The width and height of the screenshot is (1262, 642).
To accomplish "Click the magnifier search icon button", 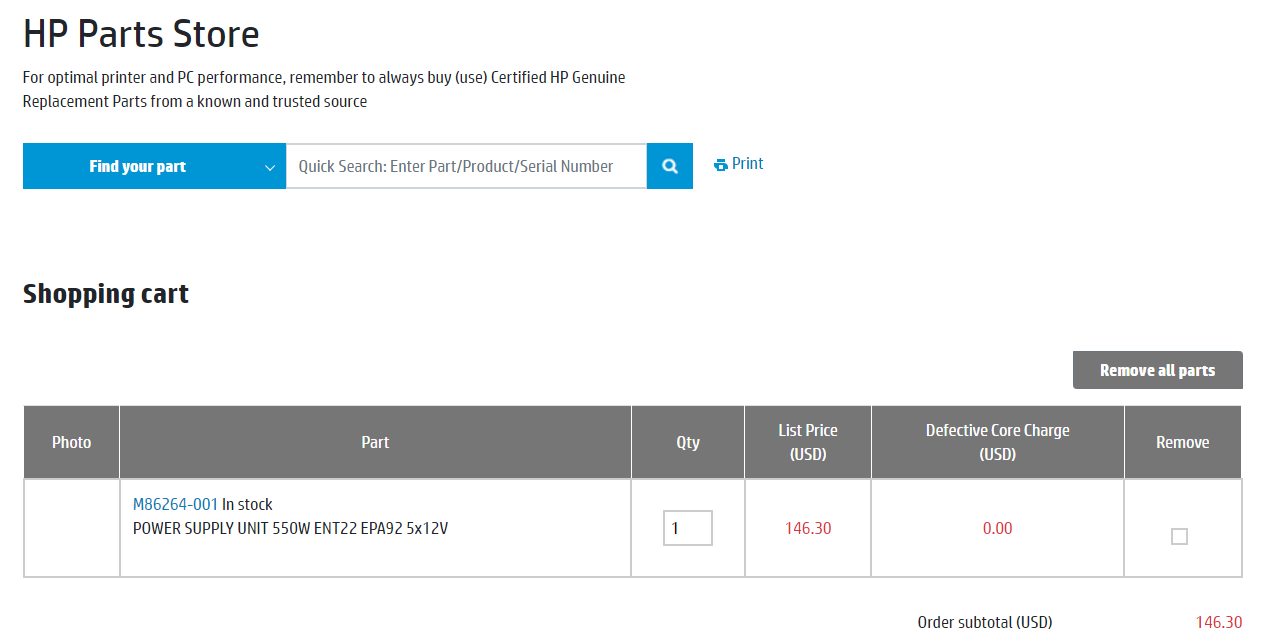I will [670, 166].
